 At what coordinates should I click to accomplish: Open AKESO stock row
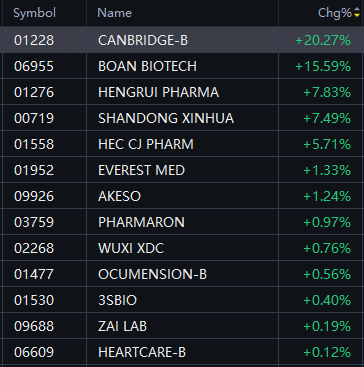(x=182, y=196)
